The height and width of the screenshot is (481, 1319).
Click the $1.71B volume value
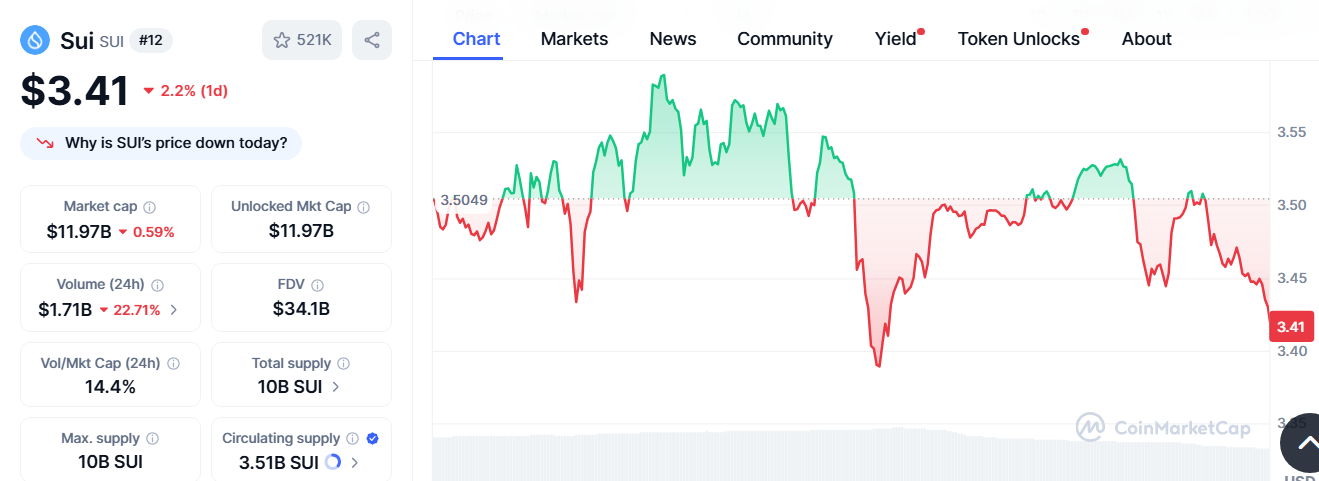(x=65, y=310)
